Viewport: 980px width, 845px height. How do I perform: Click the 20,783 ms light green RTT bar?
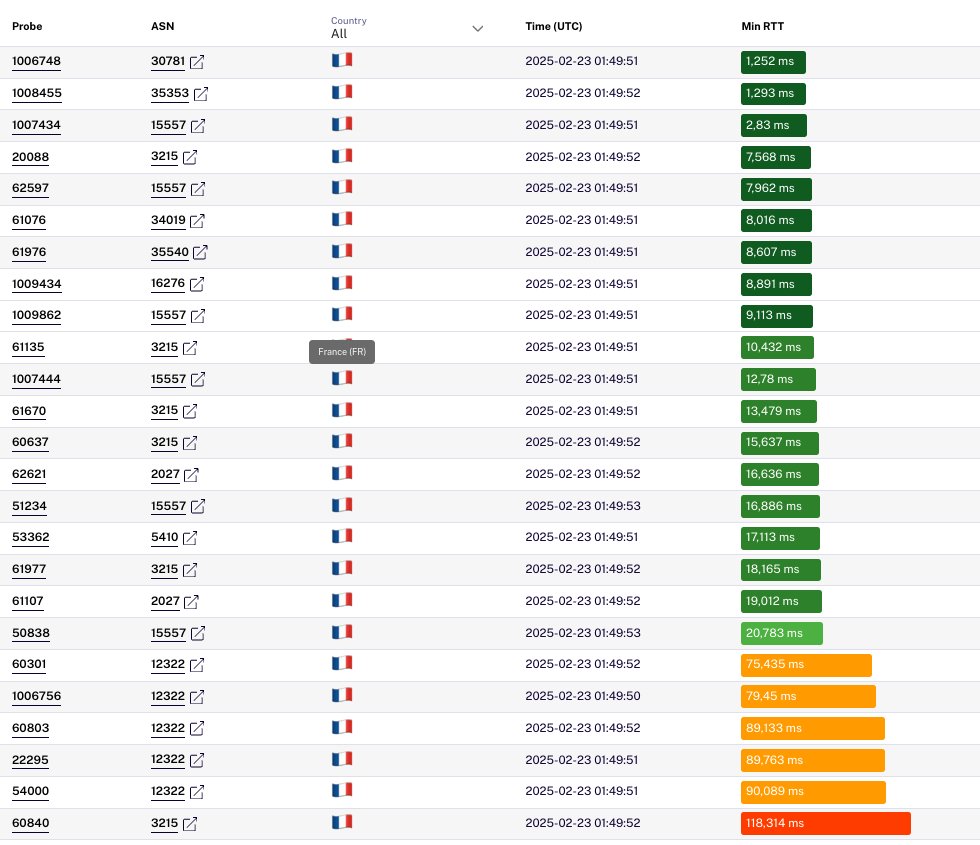pos(781,633)
